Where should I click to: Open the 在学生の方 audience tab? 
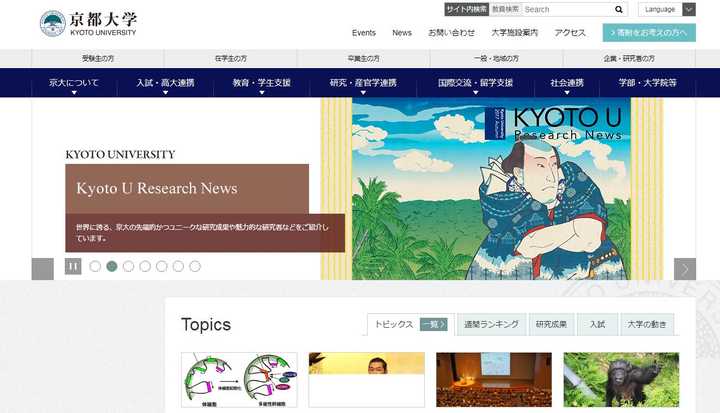click(231, 59)
